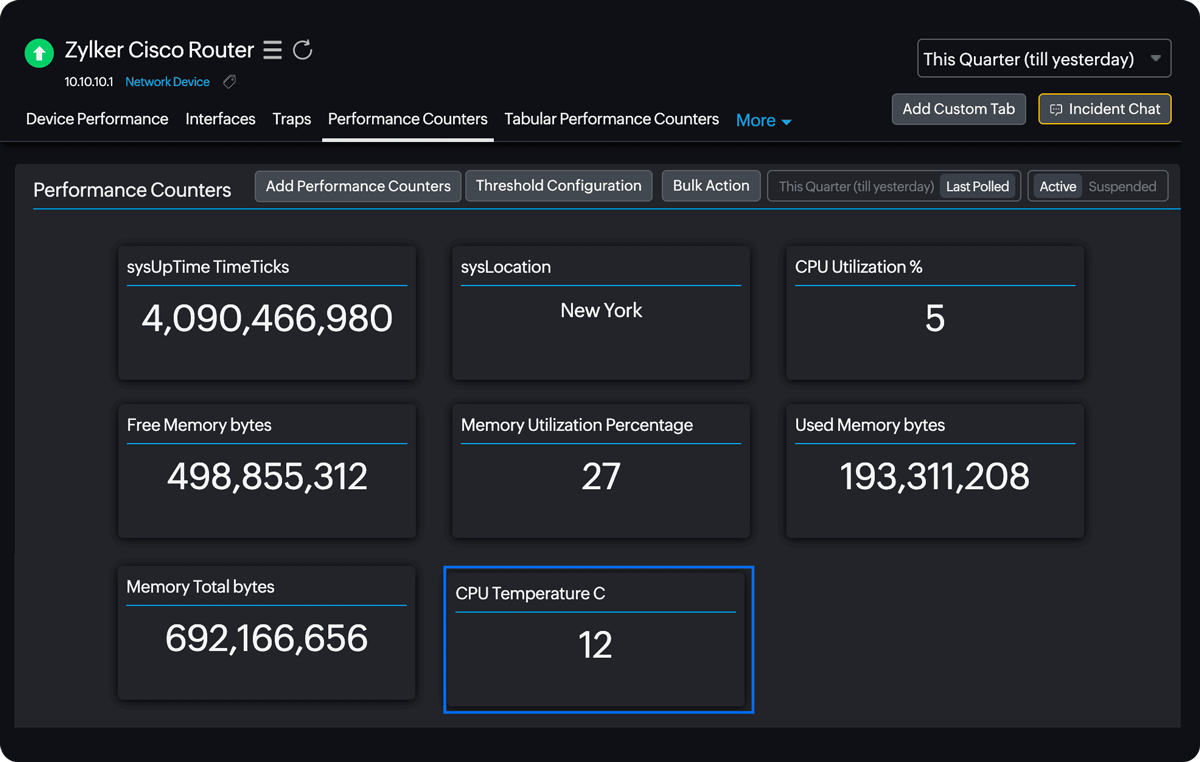Open the Device Performance tab

(x=97, y=119)
